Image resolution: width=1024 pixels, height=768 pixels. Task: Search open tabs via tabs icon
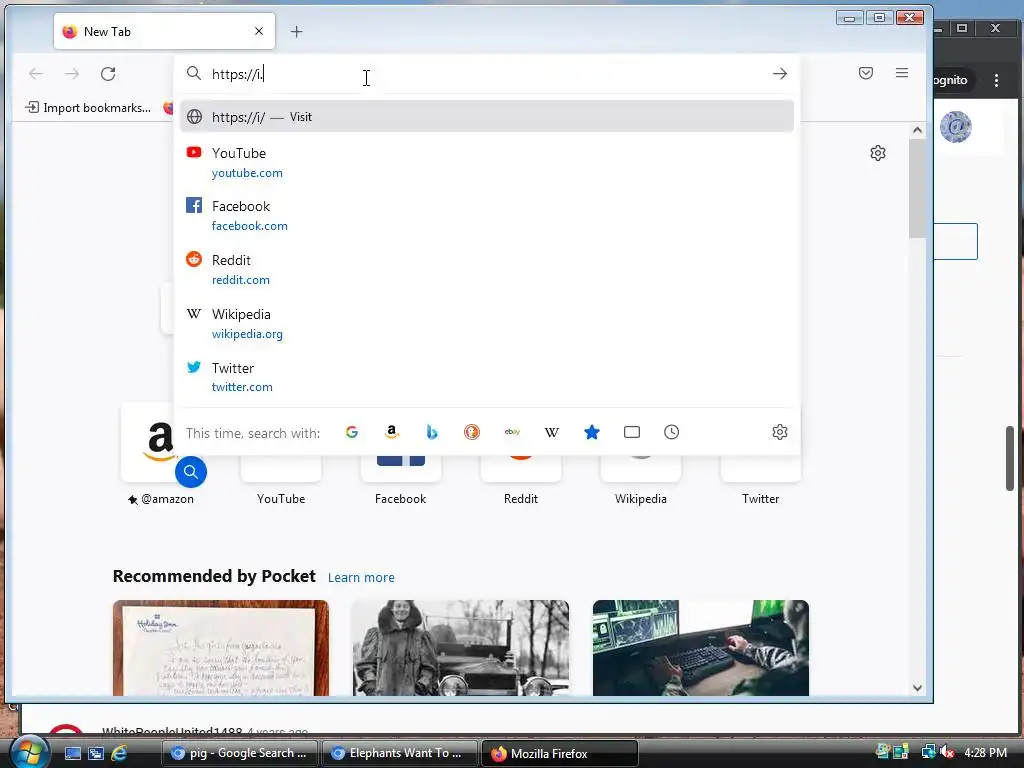click(x=632, y=432)
